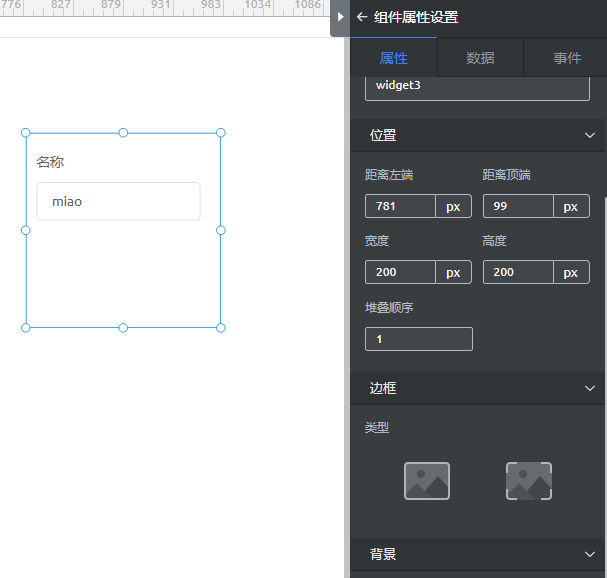Open the px unit for 距离左端
607x578 pixels.
(453, 206)
